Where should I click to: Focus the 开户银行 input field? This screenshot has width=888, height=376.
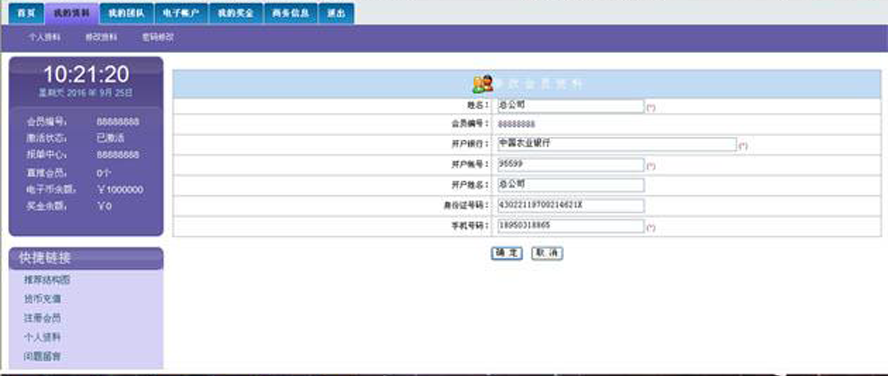(x=617, y=144)
